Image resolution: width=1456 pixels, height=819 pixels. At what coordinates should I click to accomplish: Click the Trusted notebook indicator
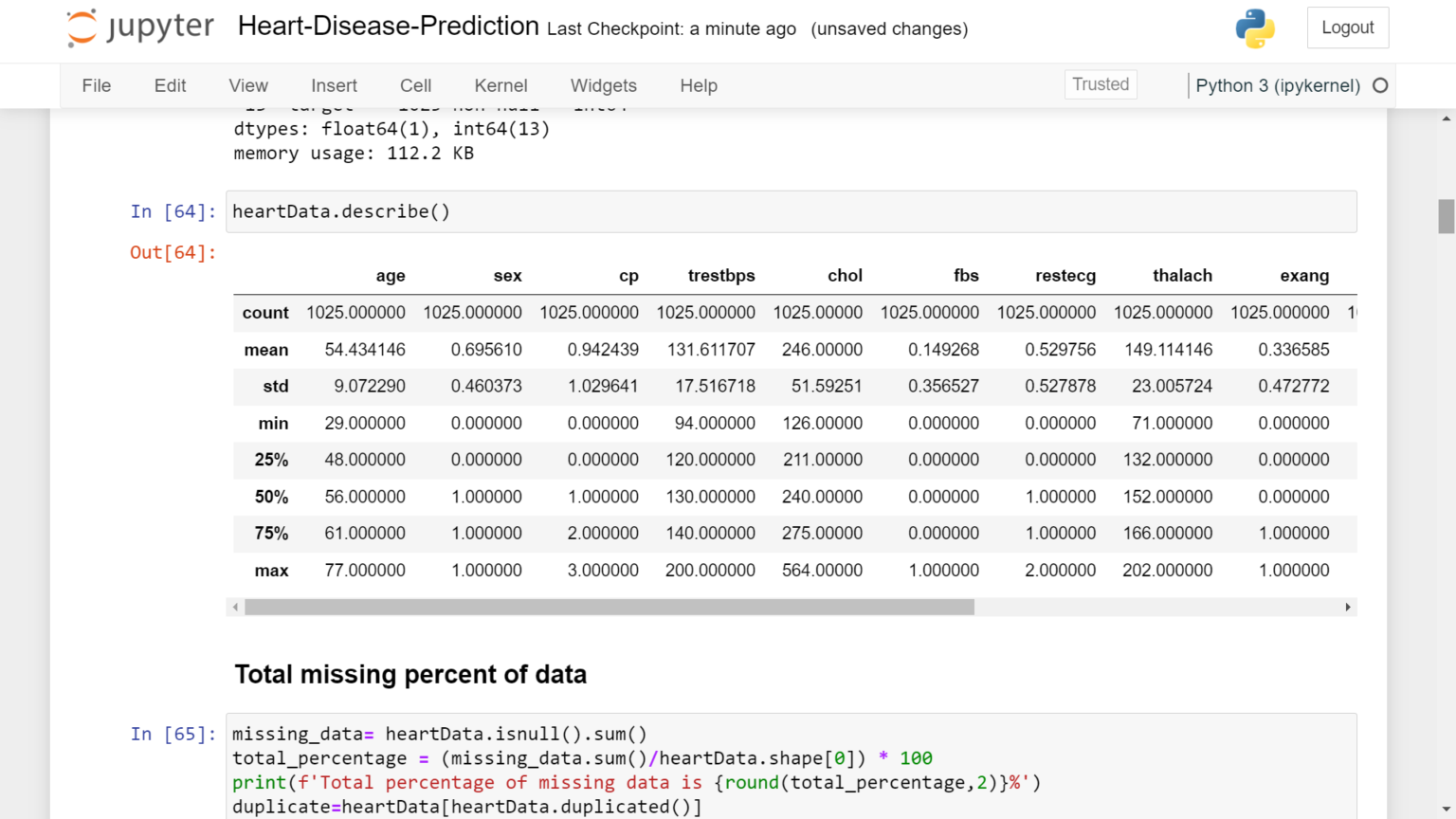1101,84
